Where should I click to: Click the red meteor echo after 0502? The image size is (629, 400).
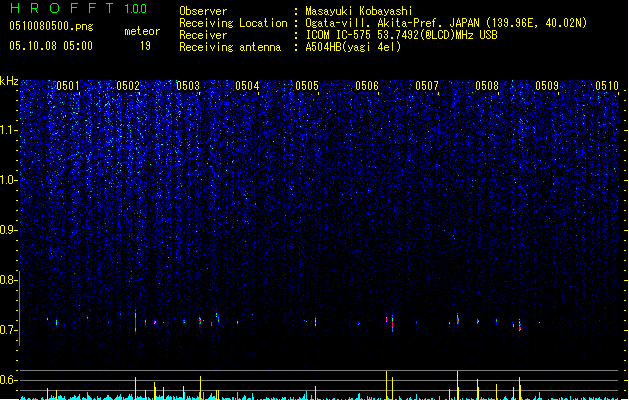[x=136, y=322]
